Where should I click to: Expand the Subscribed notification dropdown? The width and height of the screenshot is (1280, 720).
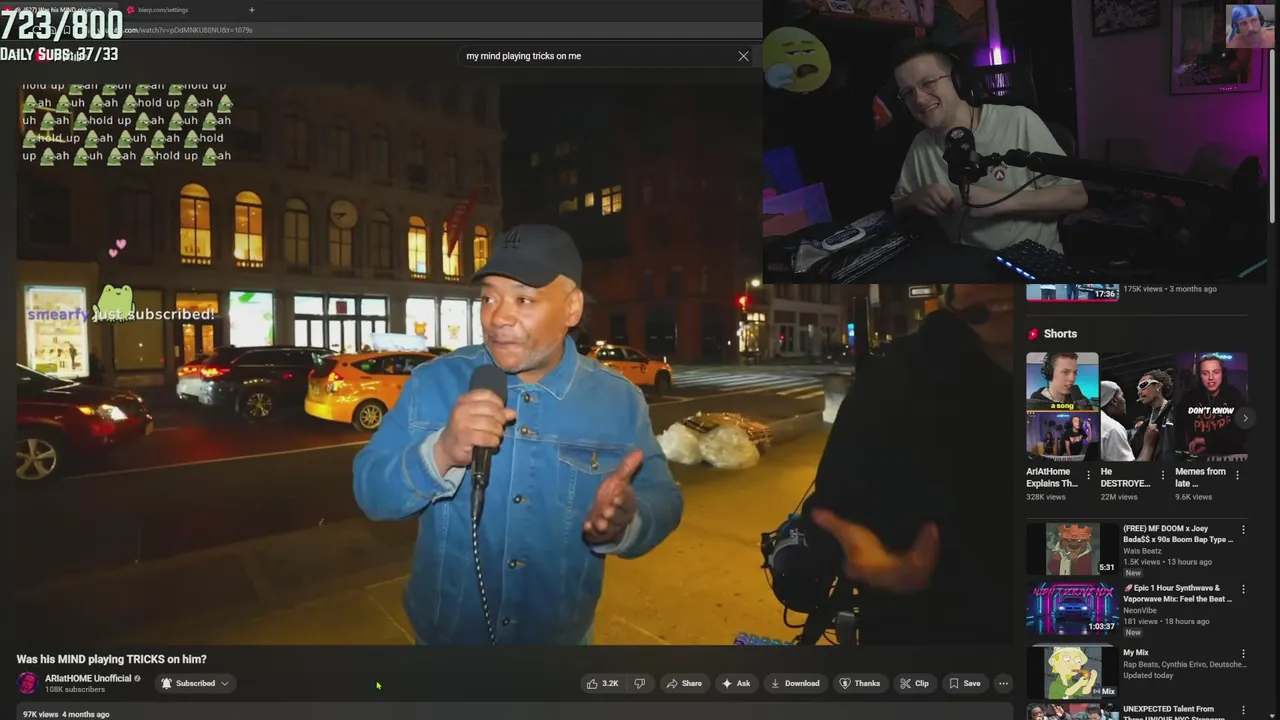click(x=195, y=684)
